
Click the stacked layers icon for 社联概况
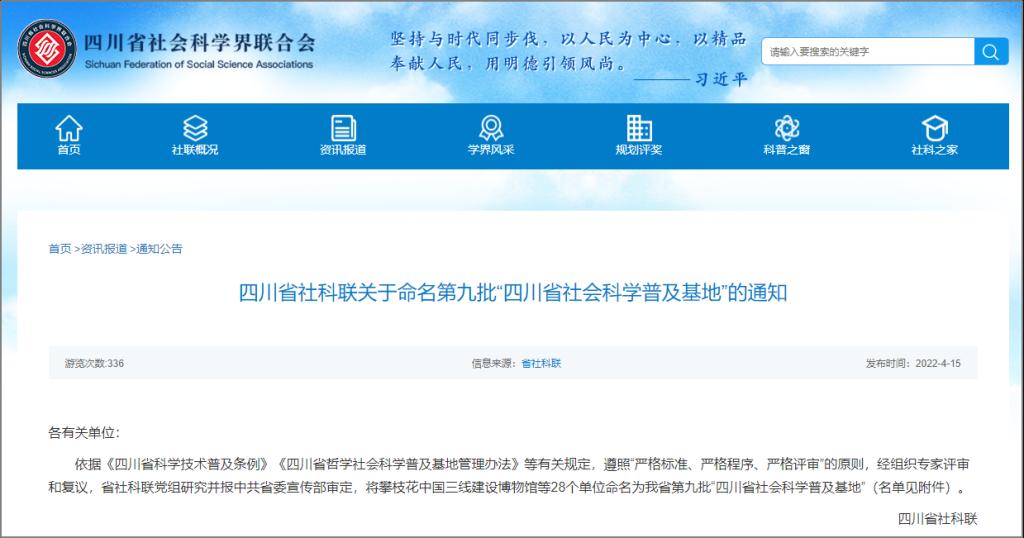click(195, 127)
